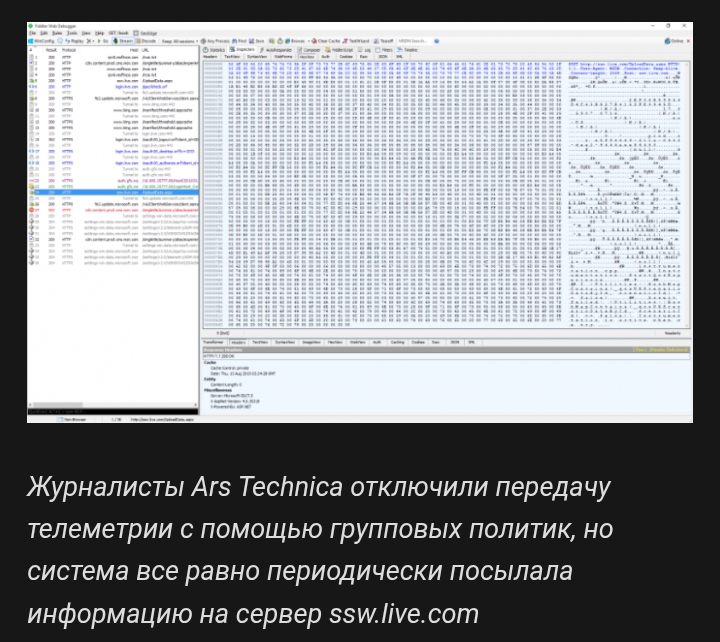
Task: Click the Host column header
Action: pos(134,50)
